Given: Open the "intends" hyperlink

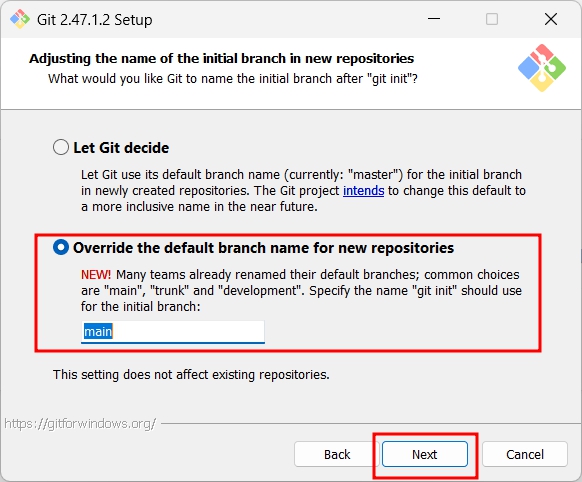Looking at the screenshot, I should click(x=363, y=190).
